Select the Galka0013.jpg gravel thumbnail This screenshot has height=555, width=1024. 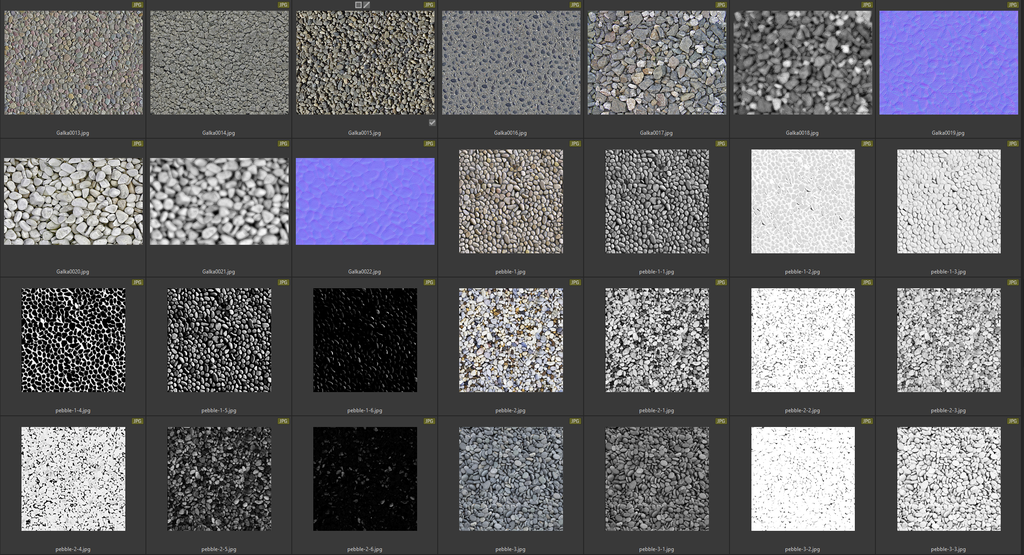coord(73,63)
